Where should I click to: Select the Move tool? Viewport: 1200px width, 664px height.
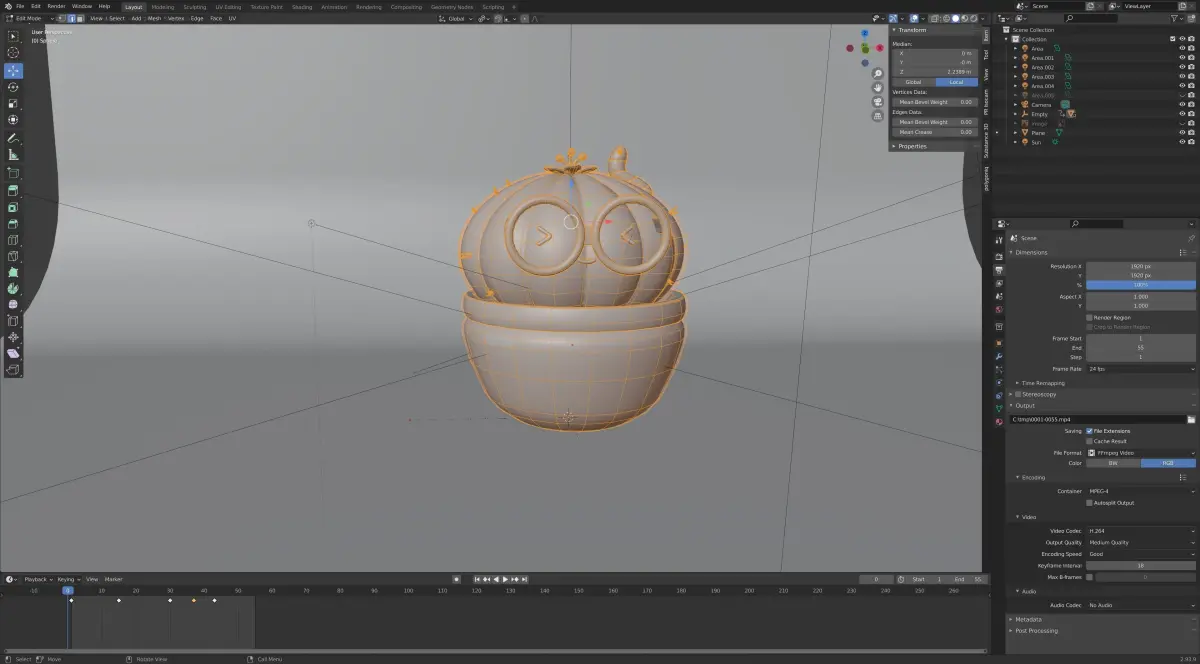click(13, 71)
